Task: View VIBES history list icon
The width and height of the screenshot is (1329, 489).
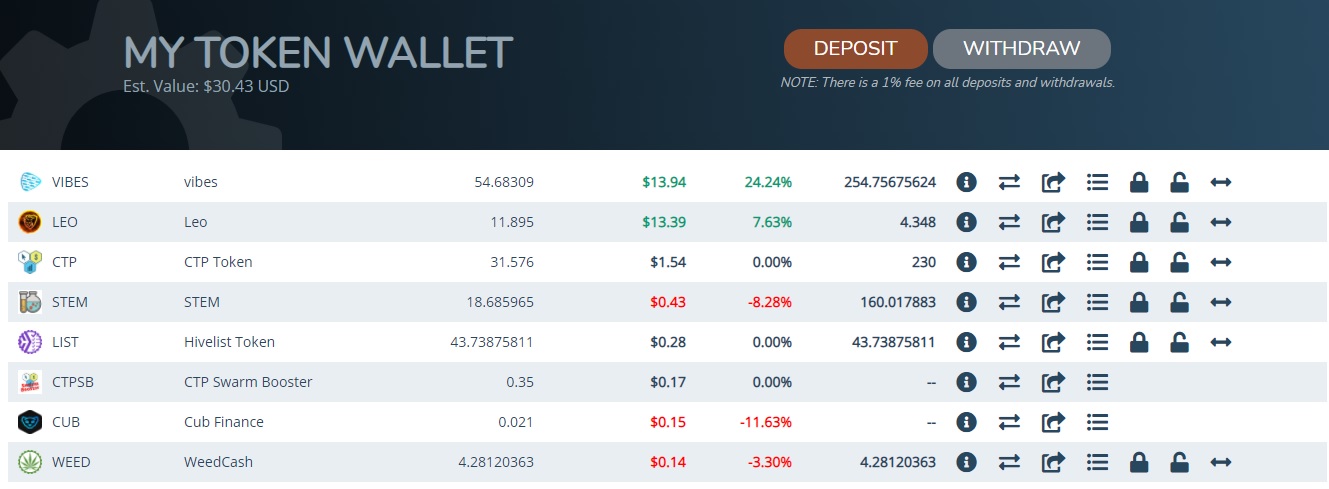Action: coord(1098,182)
